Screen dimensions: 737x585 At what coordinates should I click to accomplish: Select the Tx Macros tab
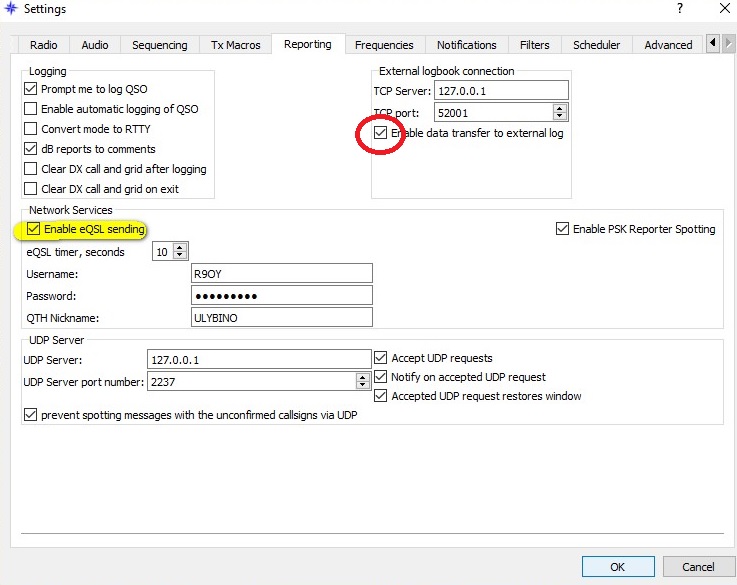(x=236, y=45)
